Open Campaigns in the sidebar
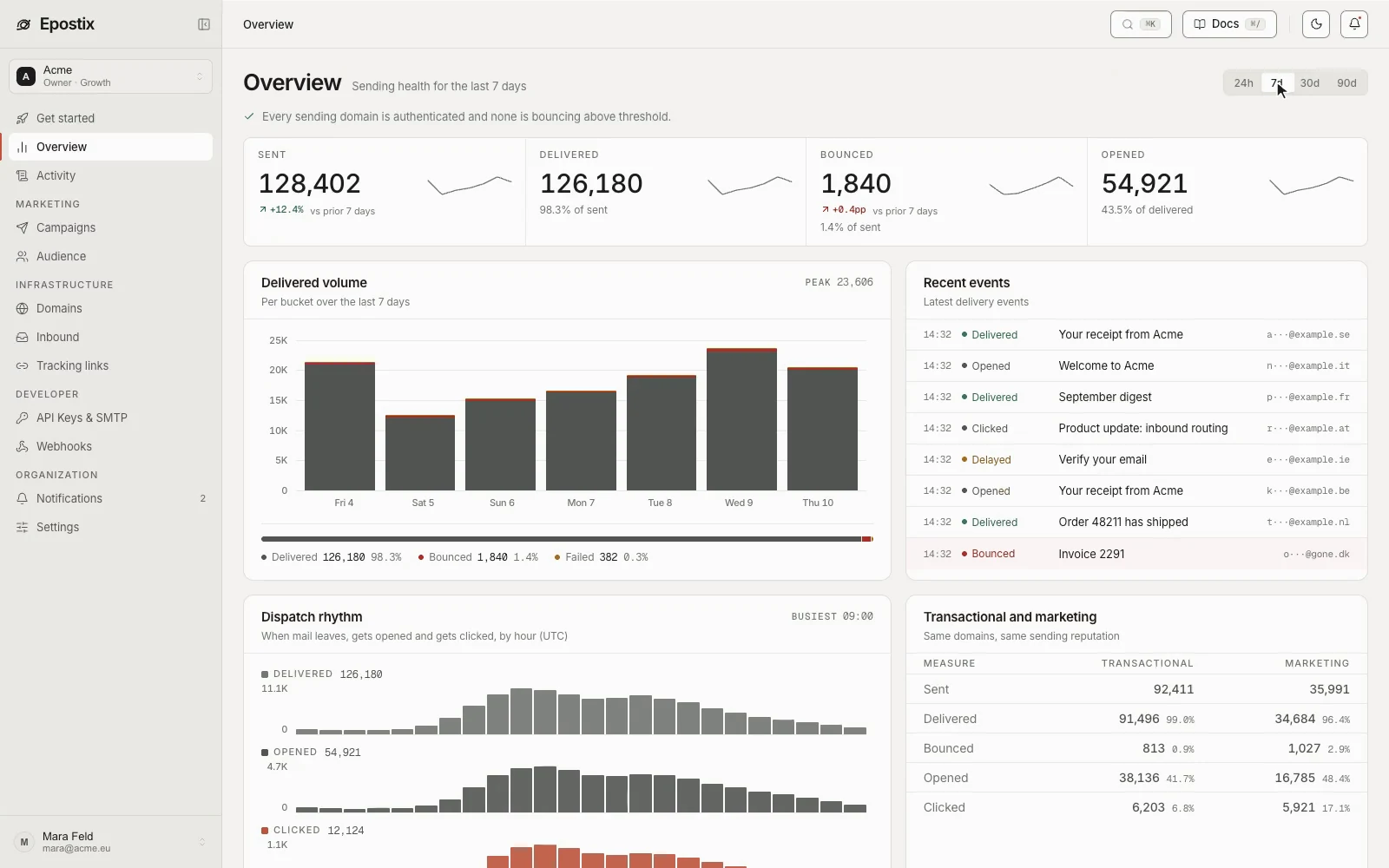Image resolution: width=1389 pixels, height=868 pixels. [x=110, y=227]
